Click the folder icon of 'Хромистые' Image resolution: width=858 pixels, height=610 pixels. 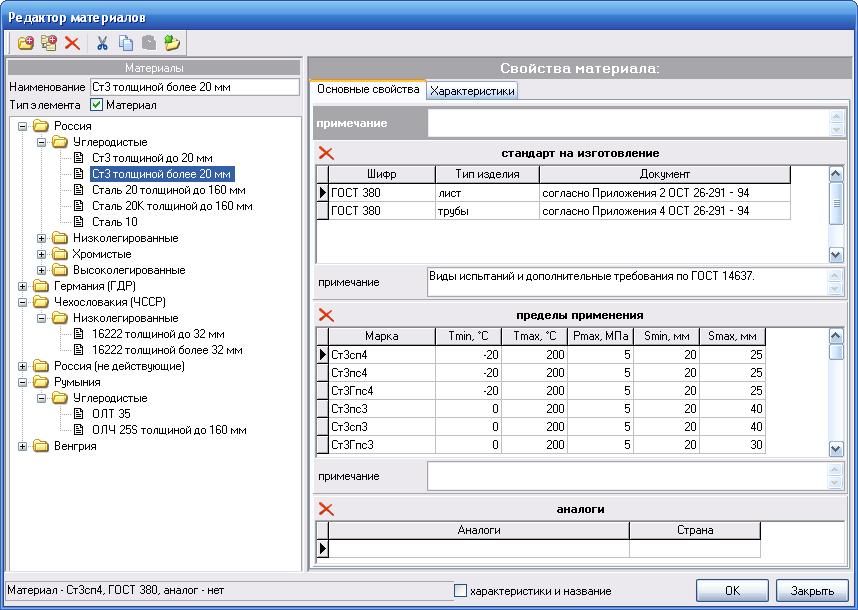[60, 254]
